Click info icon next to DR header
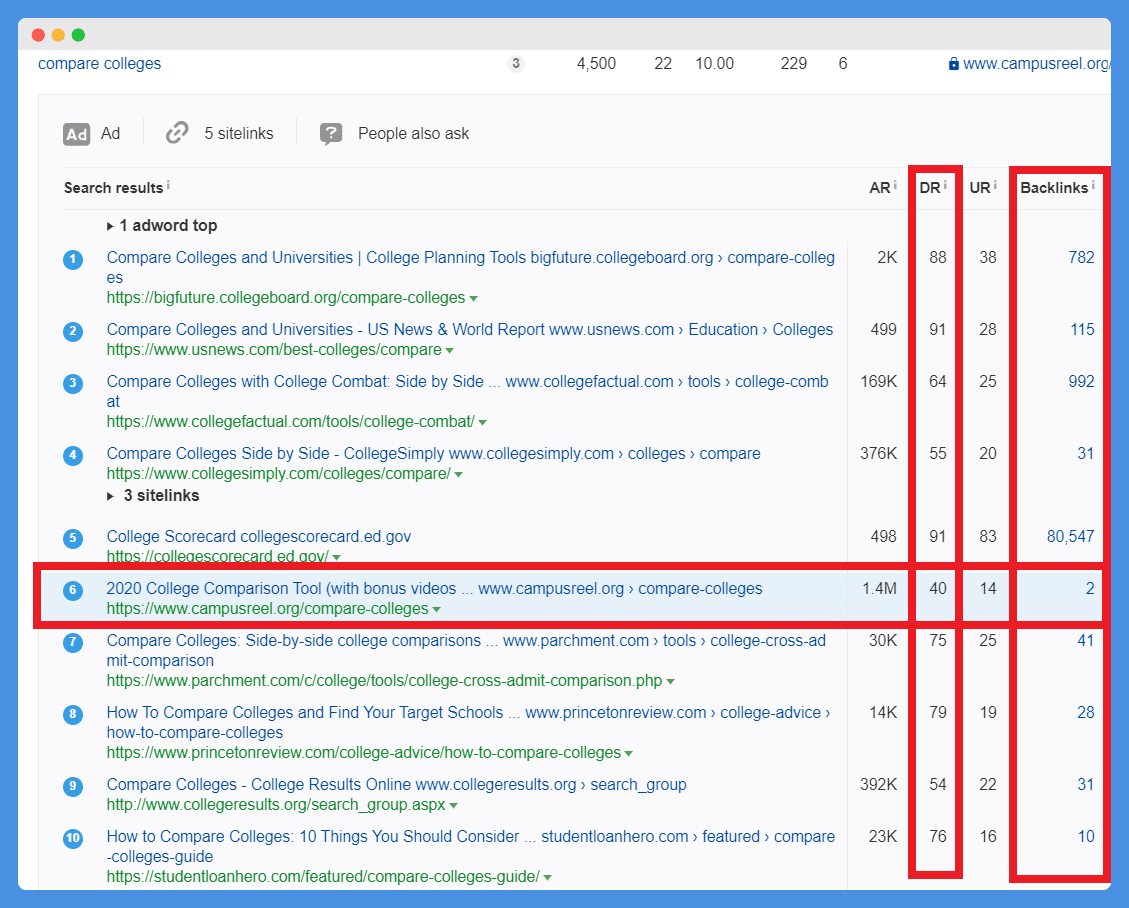 pyautogui.click(x=945, y=185)
